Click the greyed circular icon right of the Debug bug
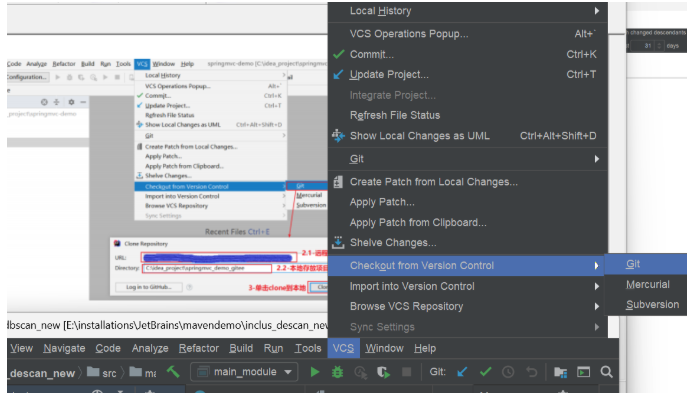Image resolution: width=696 pixels, height=397 pixels. point(360,372)
